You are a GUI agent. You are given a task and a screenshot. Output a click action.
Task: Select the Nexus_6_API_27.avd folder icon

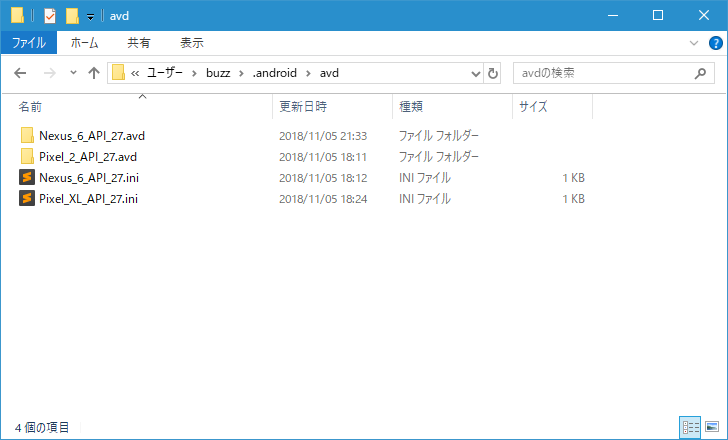[x=27, y=136]
